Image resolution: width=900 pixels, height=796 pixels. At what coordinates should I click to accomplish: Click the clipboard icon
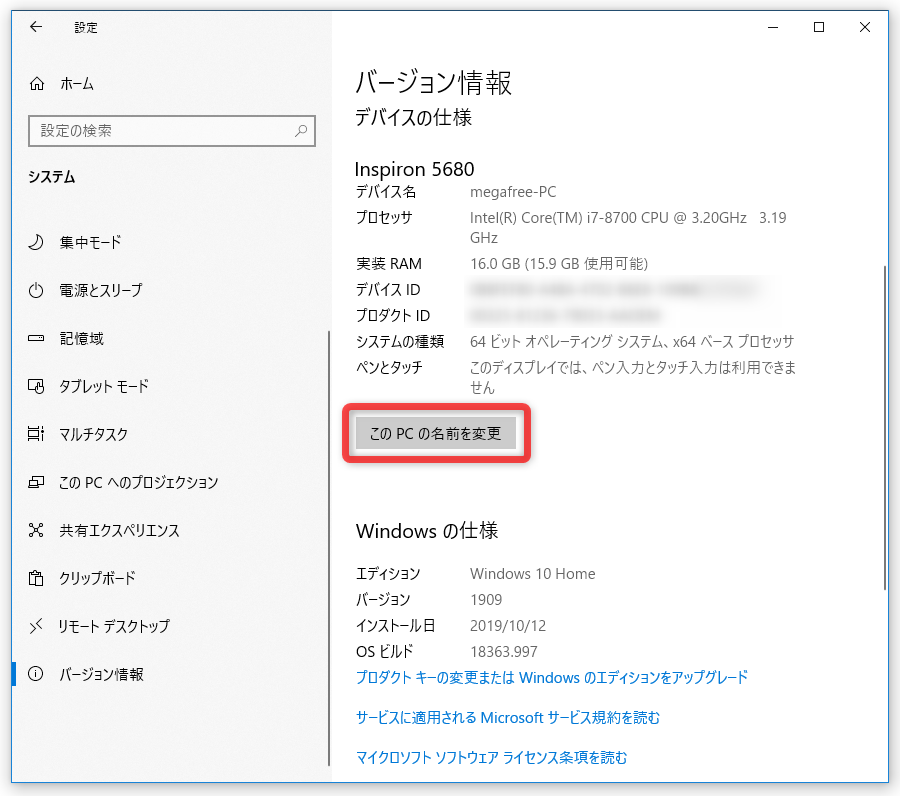(36, 578)
